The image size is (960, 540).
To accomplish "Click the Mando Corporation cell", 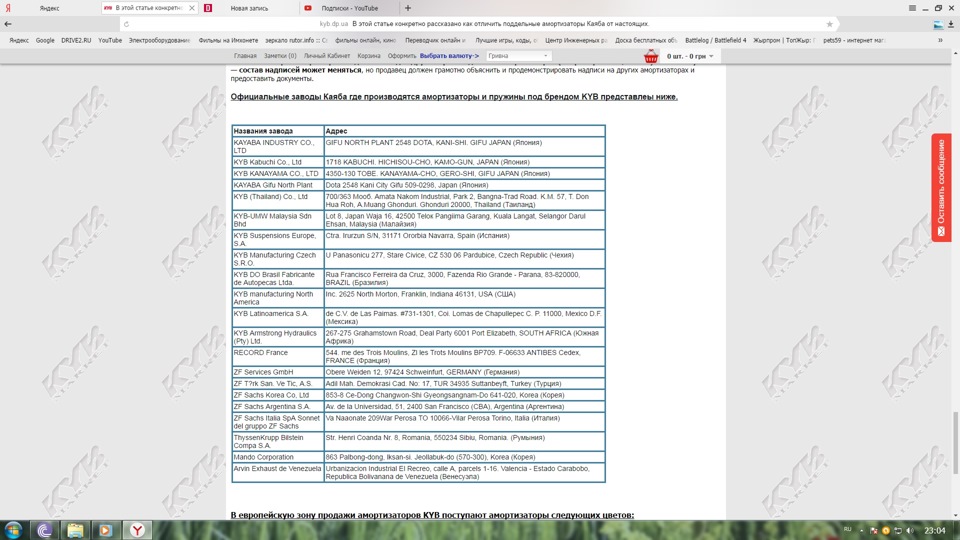I will [x=278, y=457].
